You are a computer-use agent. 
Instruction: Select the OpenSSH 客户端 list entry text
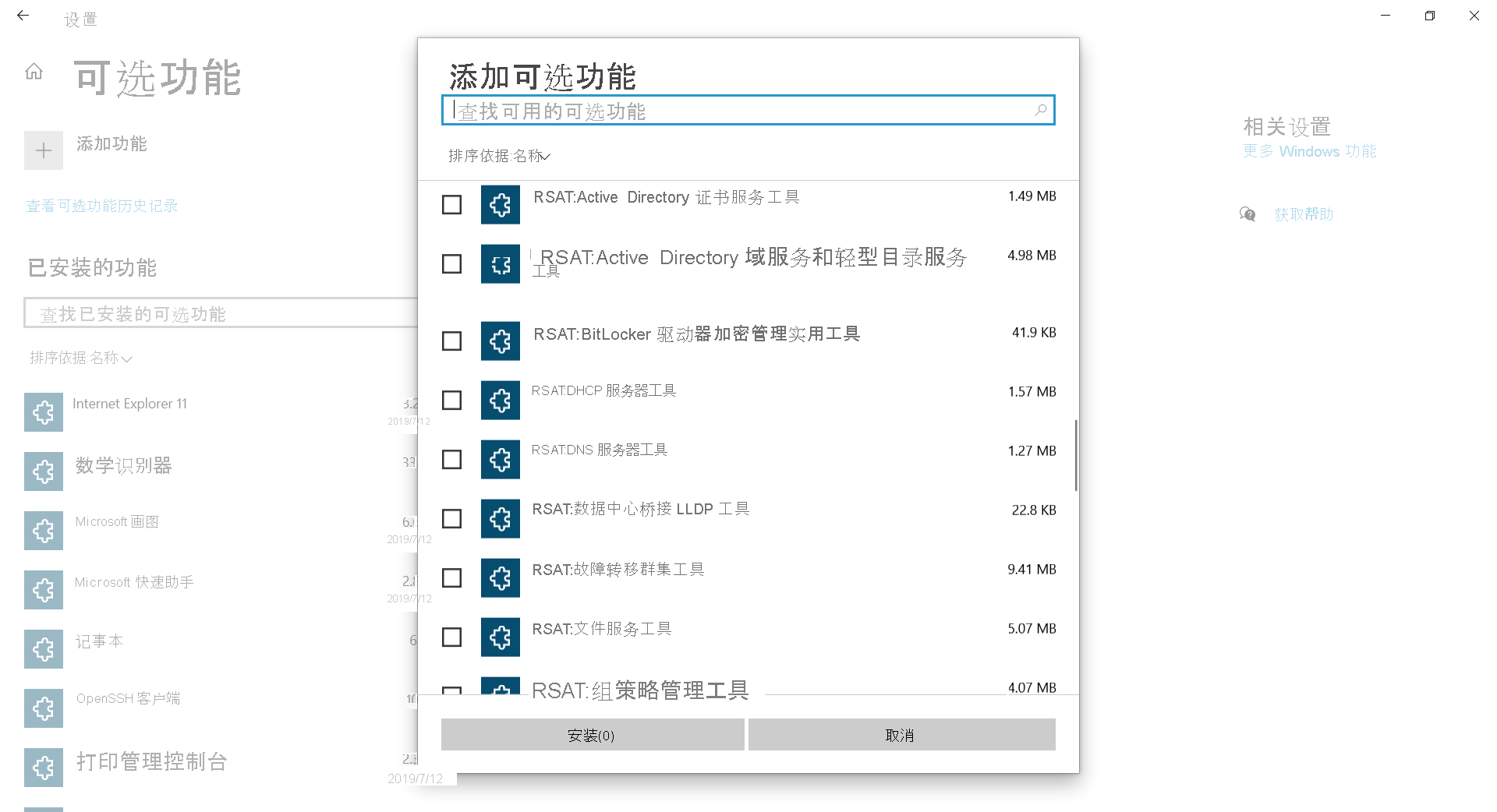128,698
